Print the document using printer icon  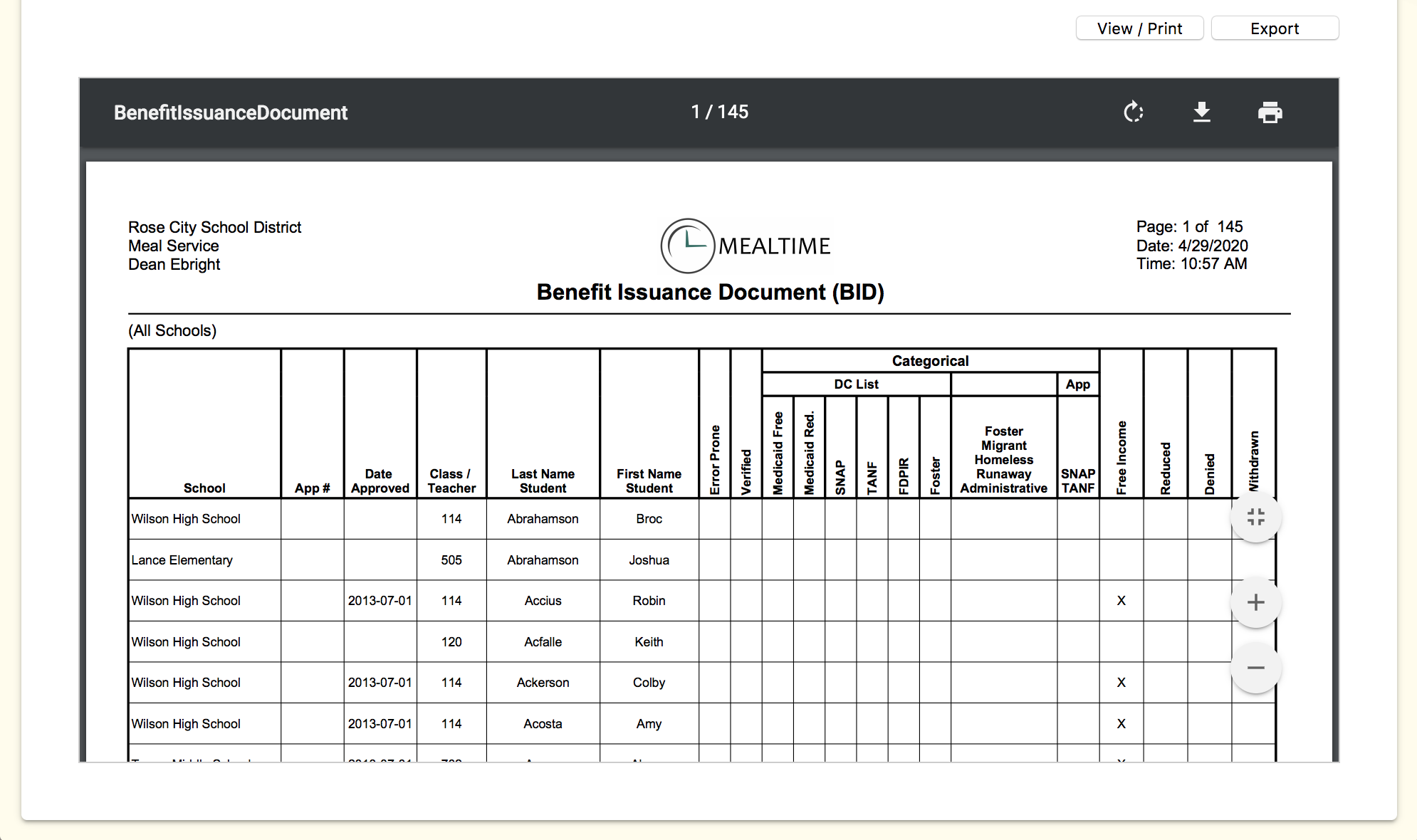tap(1270, 112)
